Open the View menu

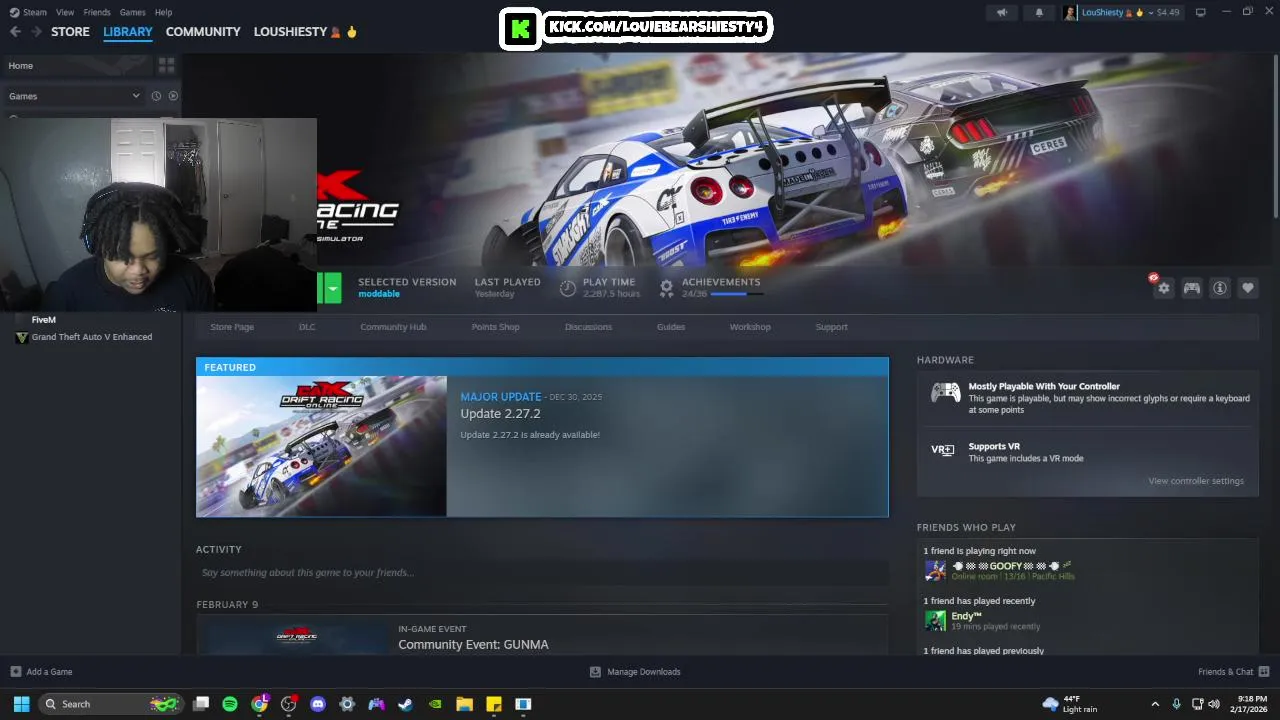pyautogui.click(x=65, y=12)
